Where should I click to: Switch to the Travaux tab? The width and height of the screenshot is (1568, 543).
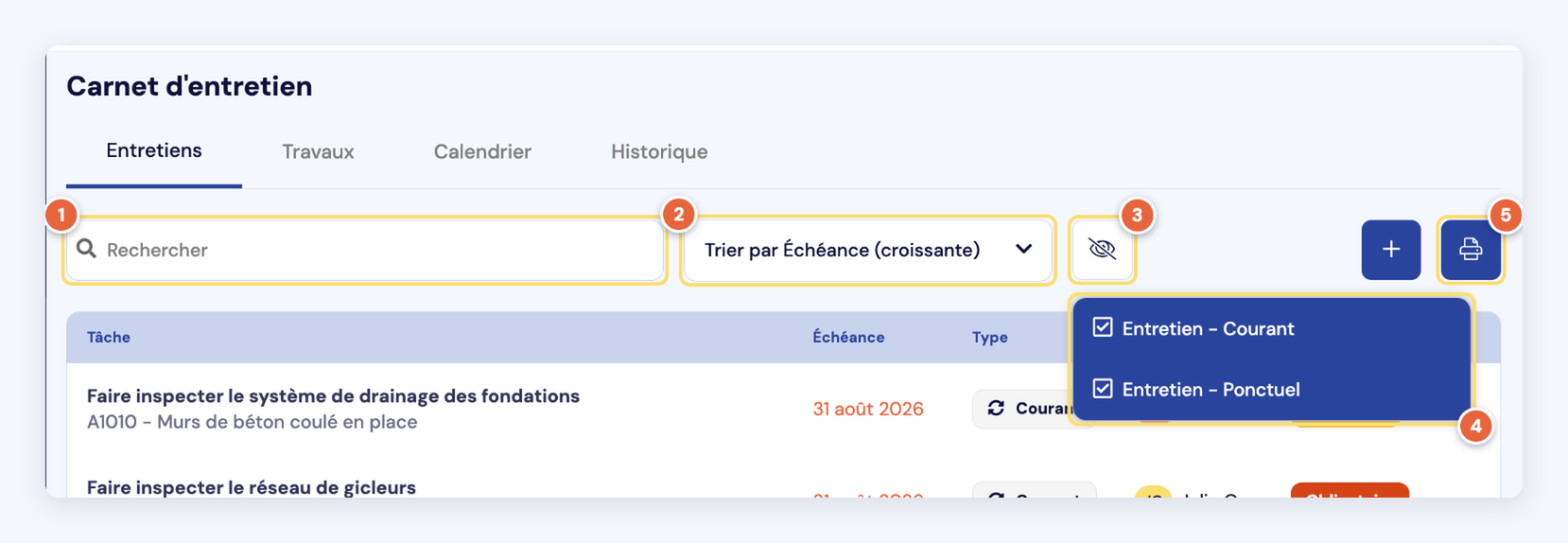coord(318,151)
